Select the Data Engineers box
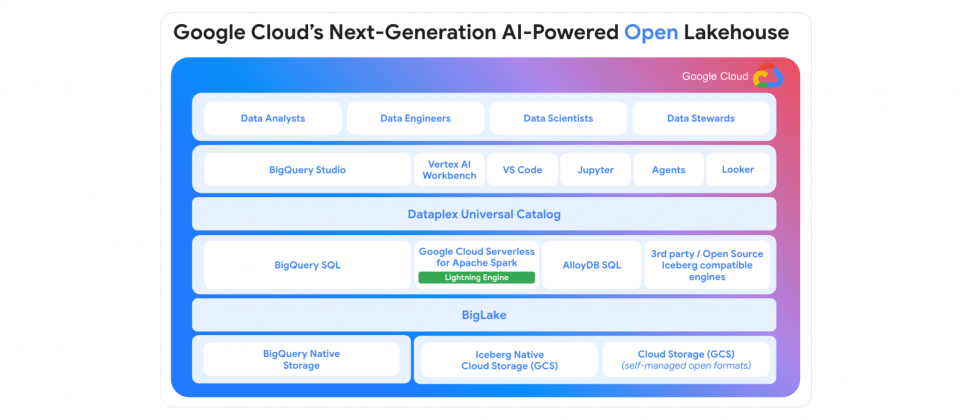The width and height of the screenshot is (960, 420). coord(415,118)
